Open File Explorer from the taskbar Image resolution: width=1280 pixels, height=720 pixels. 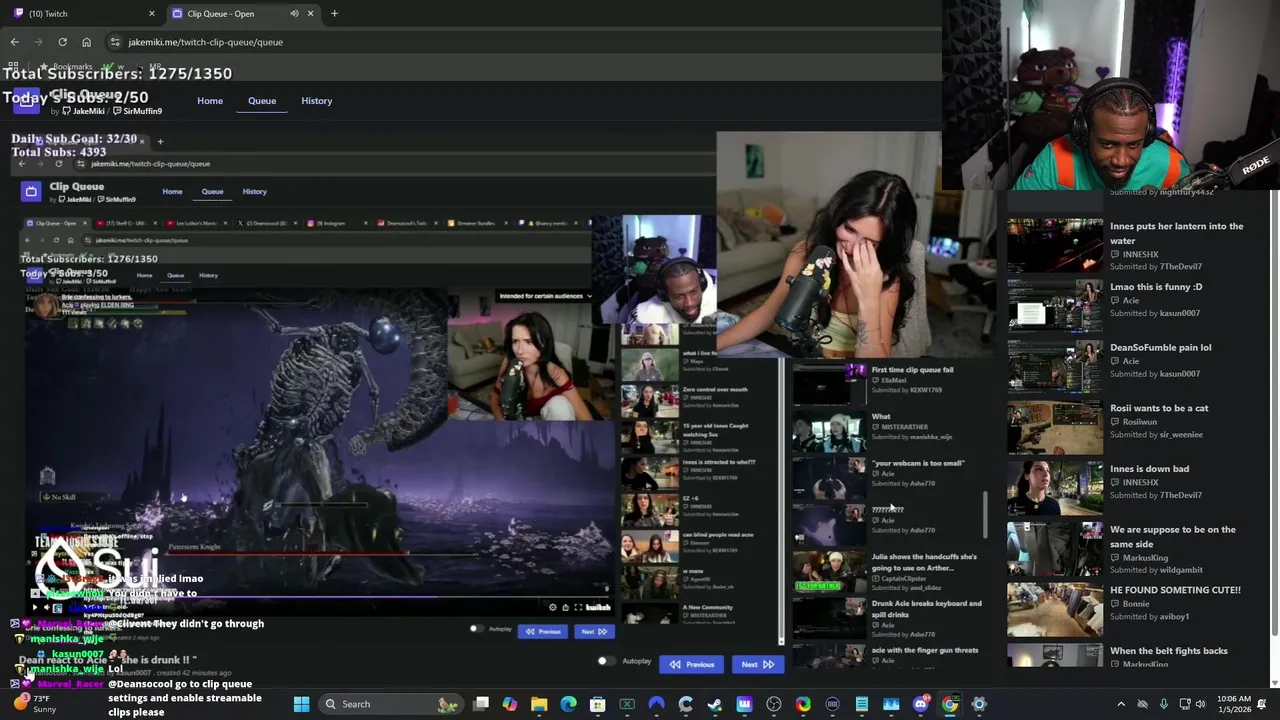pos(539,704)
